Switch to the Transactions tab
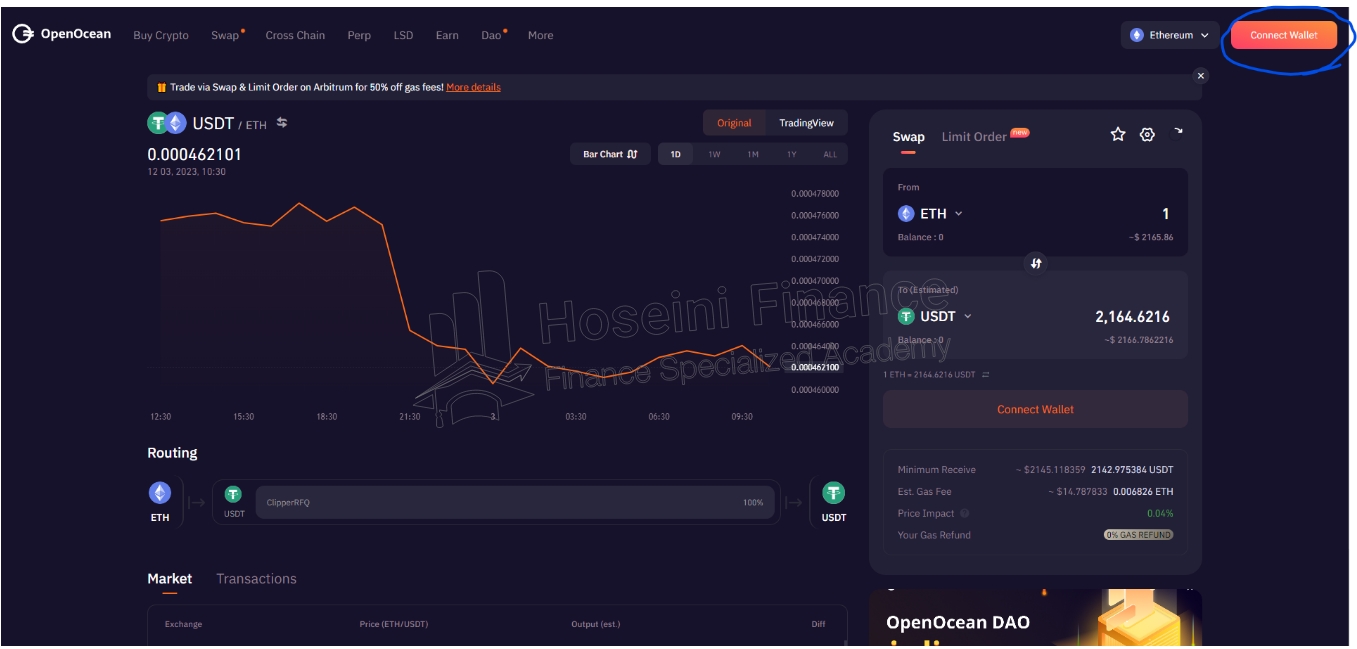Image resolution: width=1357 pixels, height=649 pixels. point(256,579)
